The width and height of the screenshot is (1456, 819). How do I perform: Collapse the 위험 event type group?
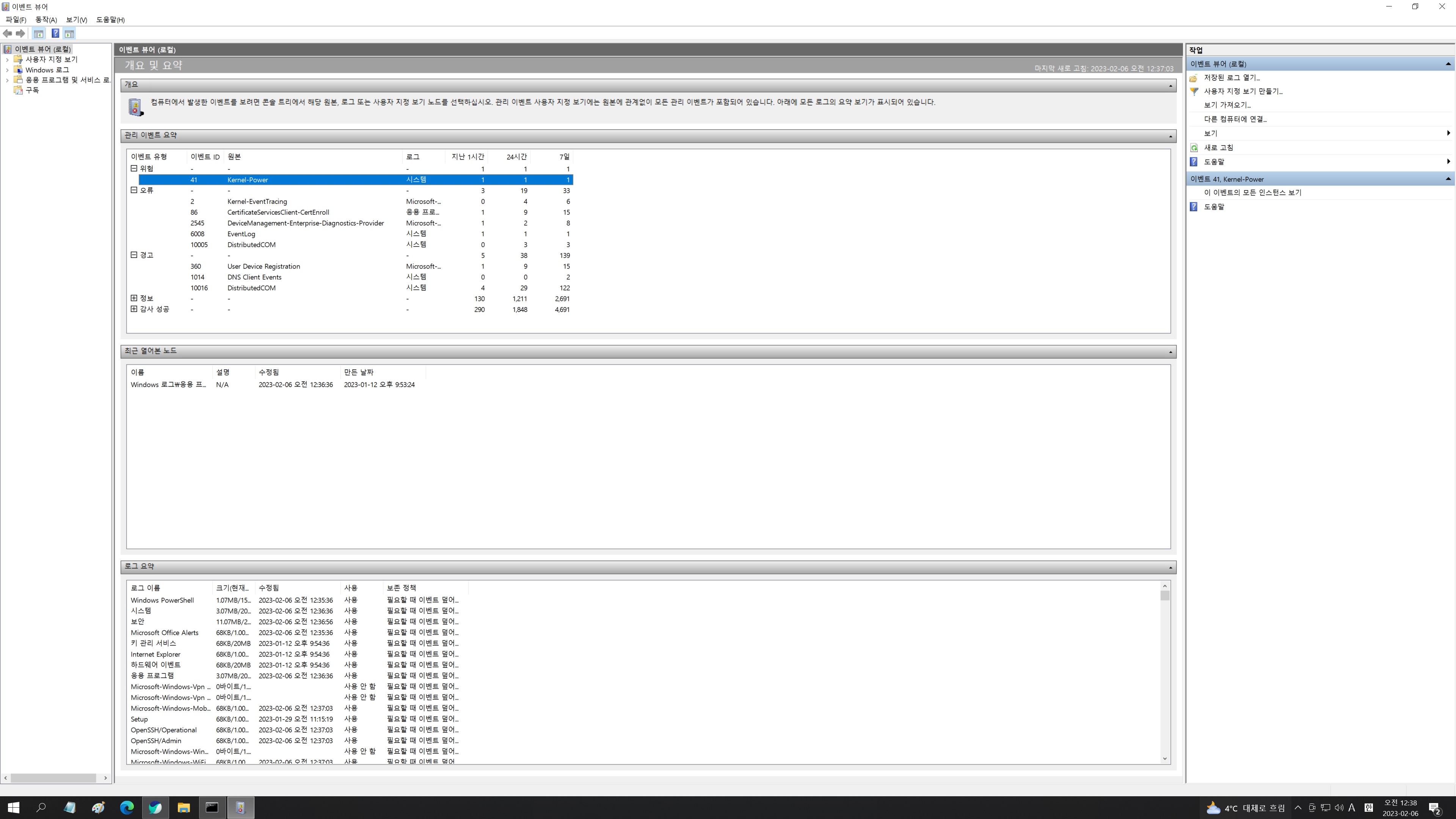(134, 168)
